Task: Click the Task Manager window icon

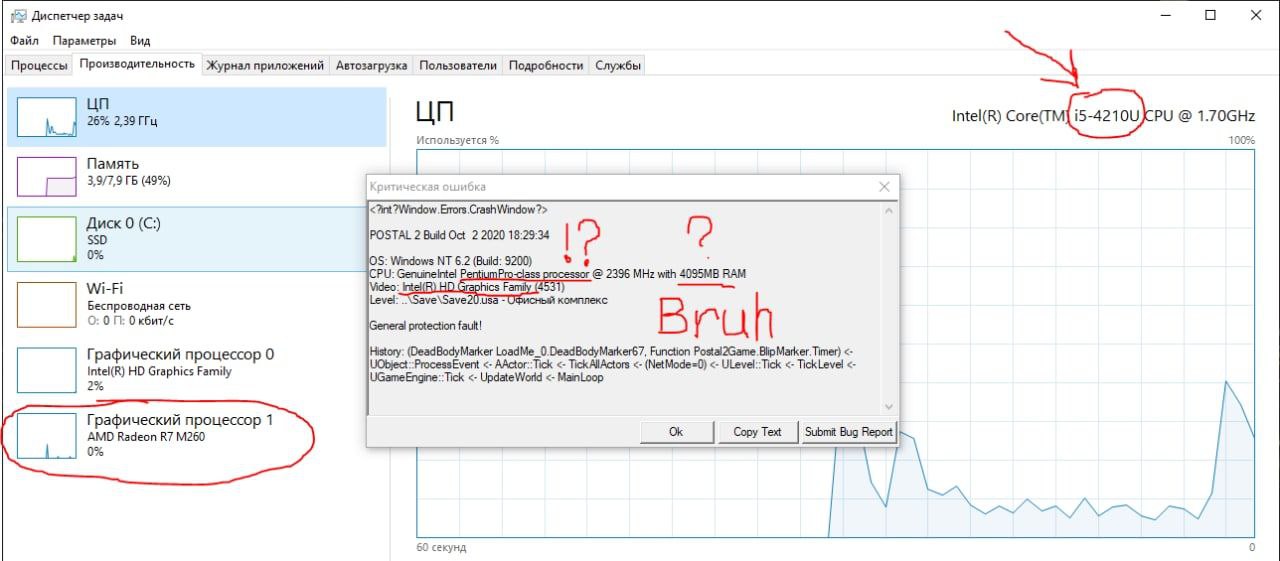Action: click(17, 15)
